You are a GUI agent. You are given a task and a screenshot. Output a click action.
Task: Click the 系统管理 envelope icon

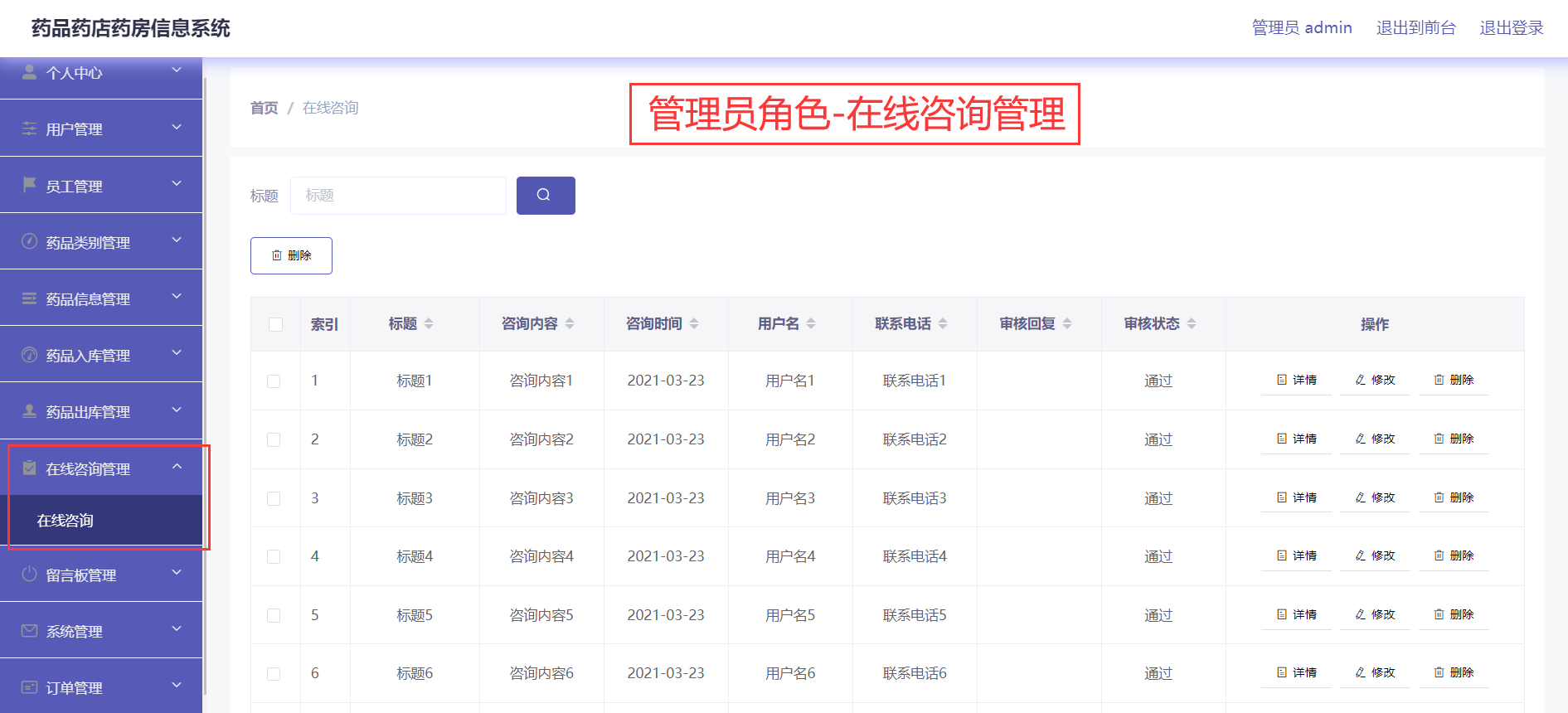[29, 630]
